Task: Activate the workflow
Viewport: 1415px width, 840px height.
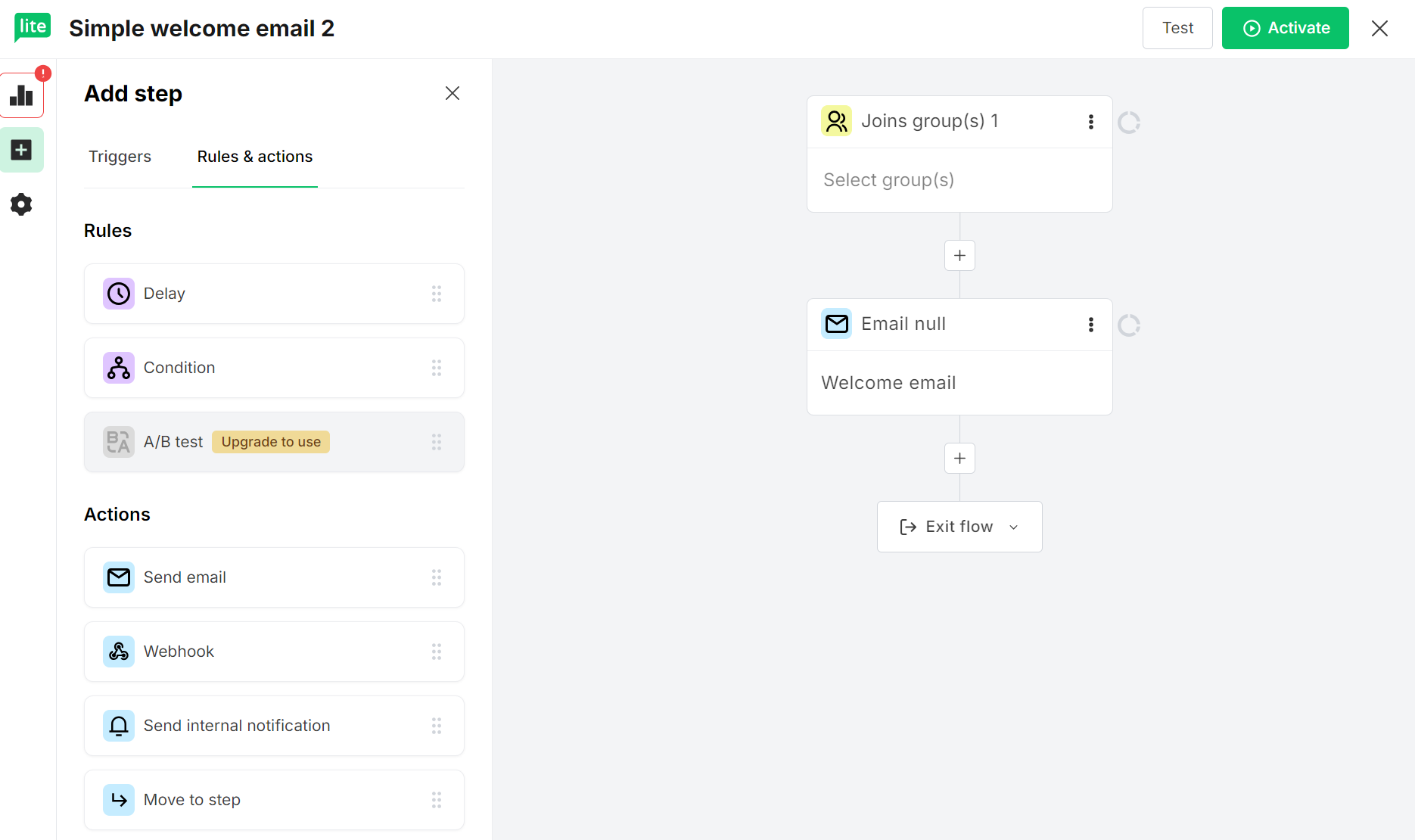Action: 1285,28
